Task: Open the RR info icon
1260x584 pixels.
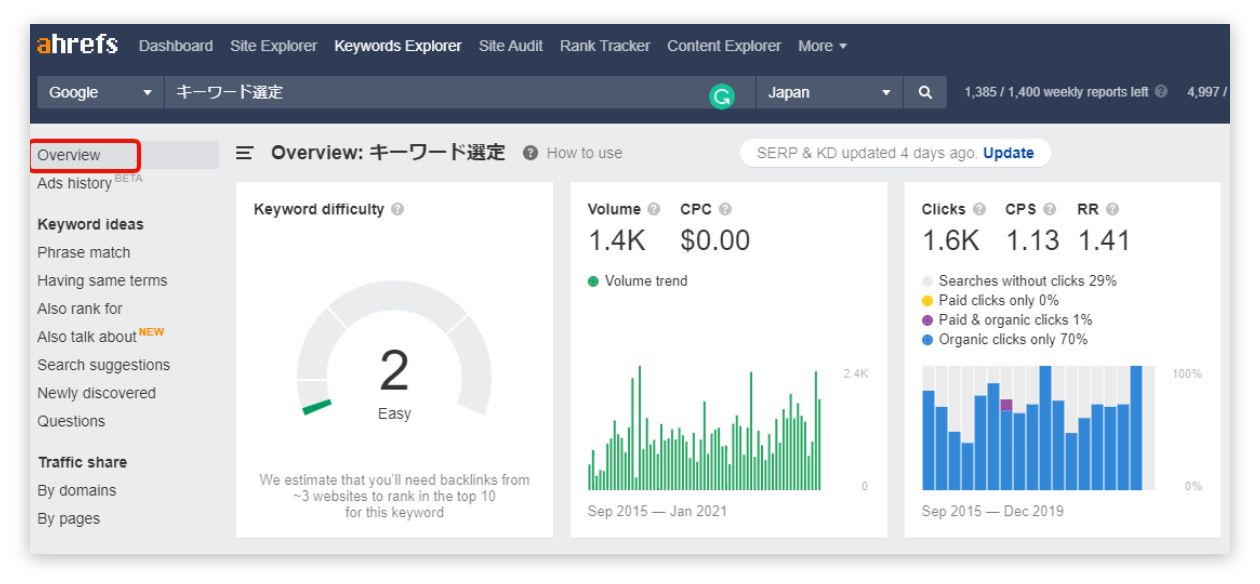Action: (x=1110, y=210)
